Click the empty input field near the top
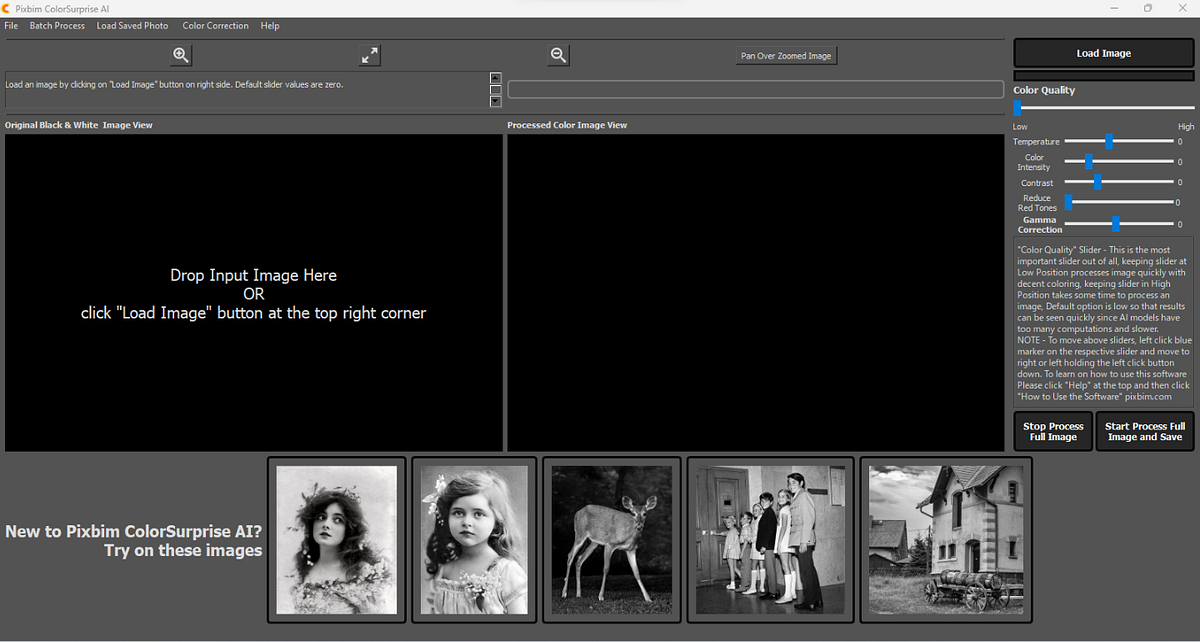This screenshot has width=1200, height=642. click(756, 89)
